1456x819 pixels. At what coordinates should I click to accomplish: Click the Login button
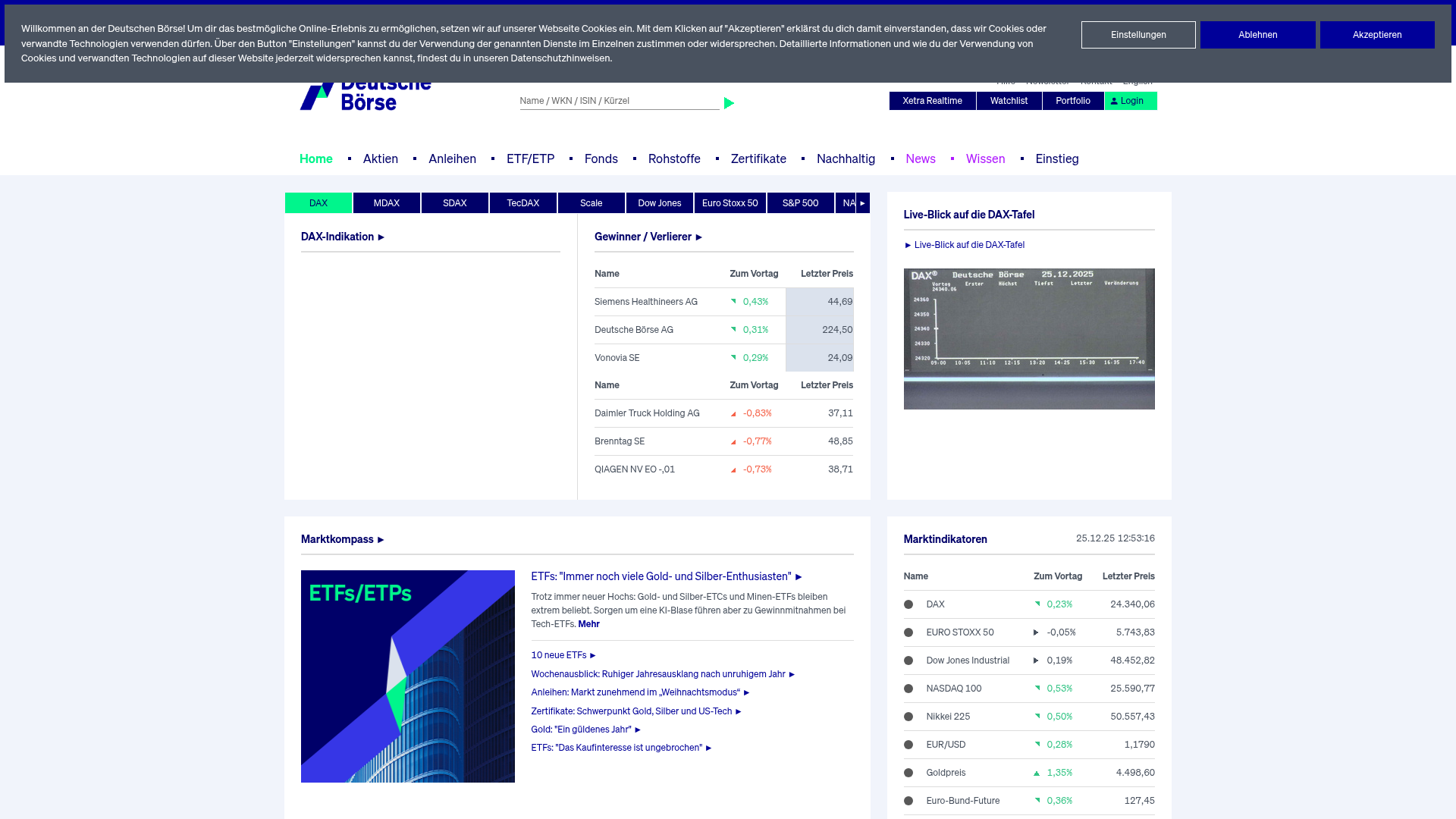[1131, 101]
